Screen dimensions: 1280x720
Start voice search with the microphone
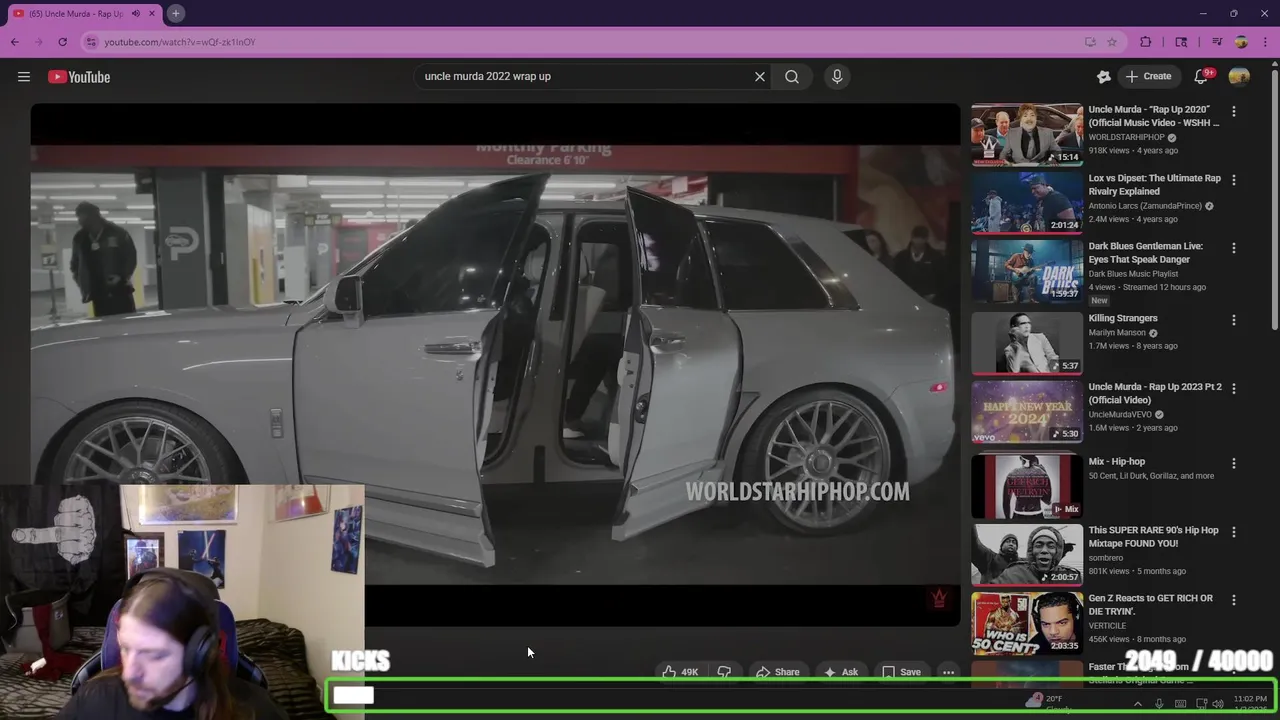837,76
